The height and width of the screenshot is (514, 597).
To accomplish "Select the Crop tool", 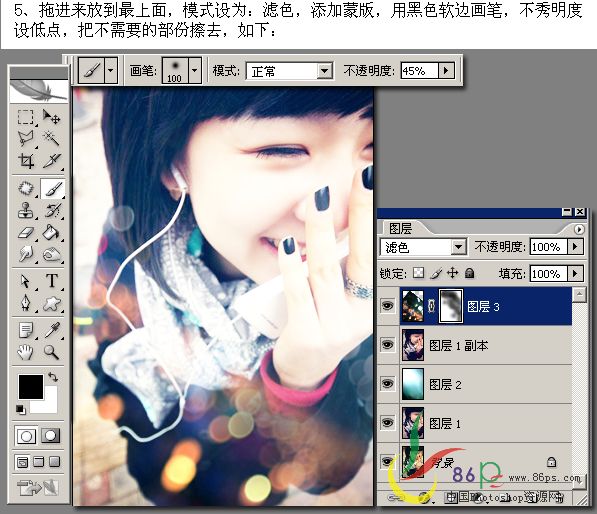I will pyautogui.click(x=26, y=161).
